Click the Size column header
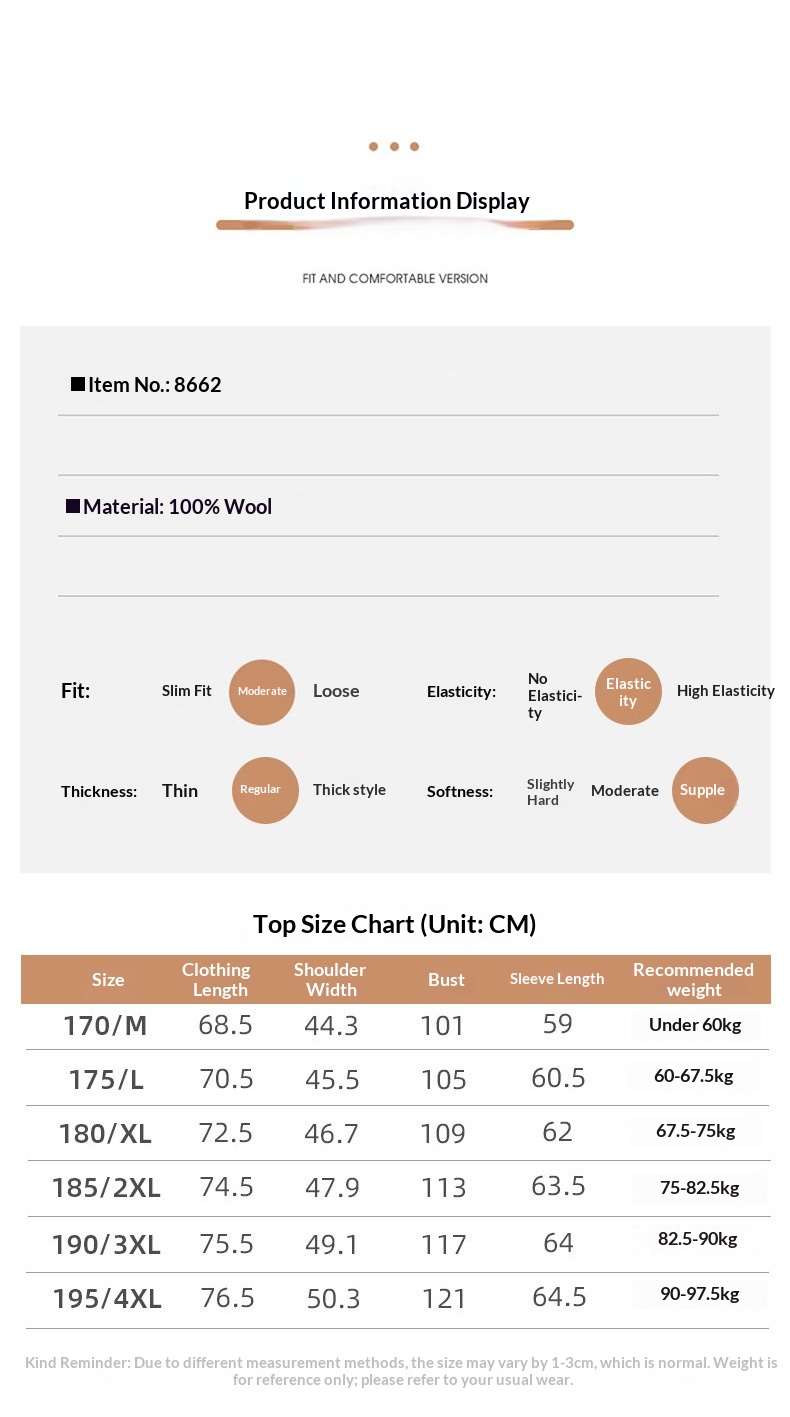The width and height of the screenshot is (790, 1417). [108, 980]
